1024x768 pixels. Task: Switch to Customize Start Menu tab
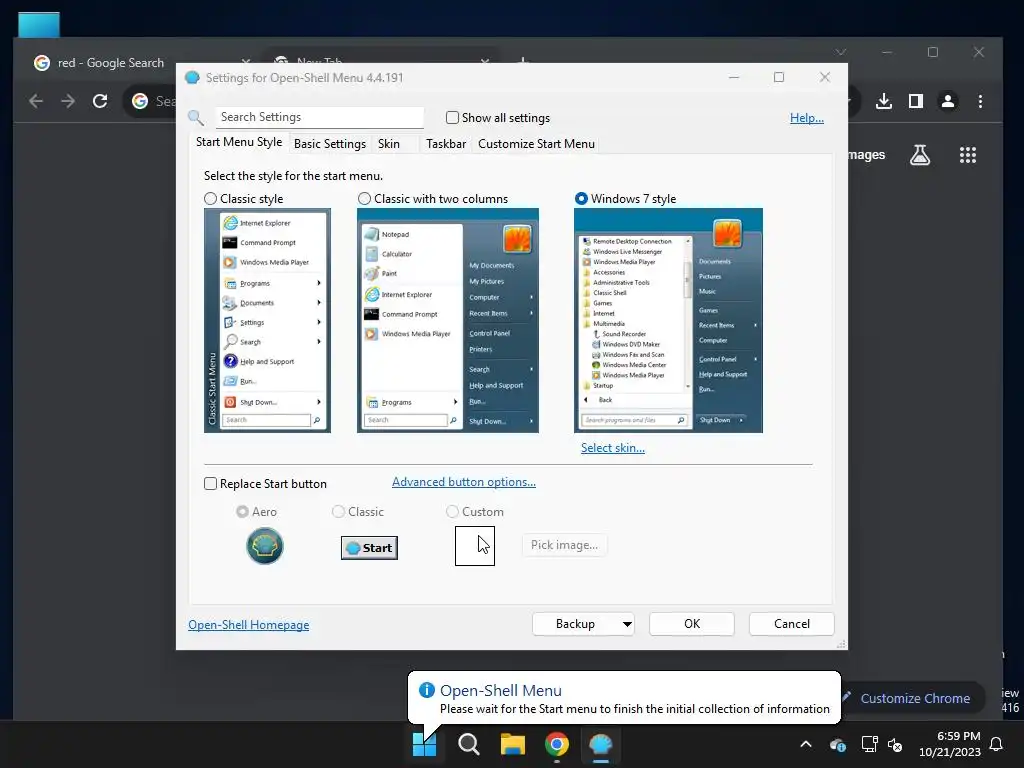coord(536,144)
